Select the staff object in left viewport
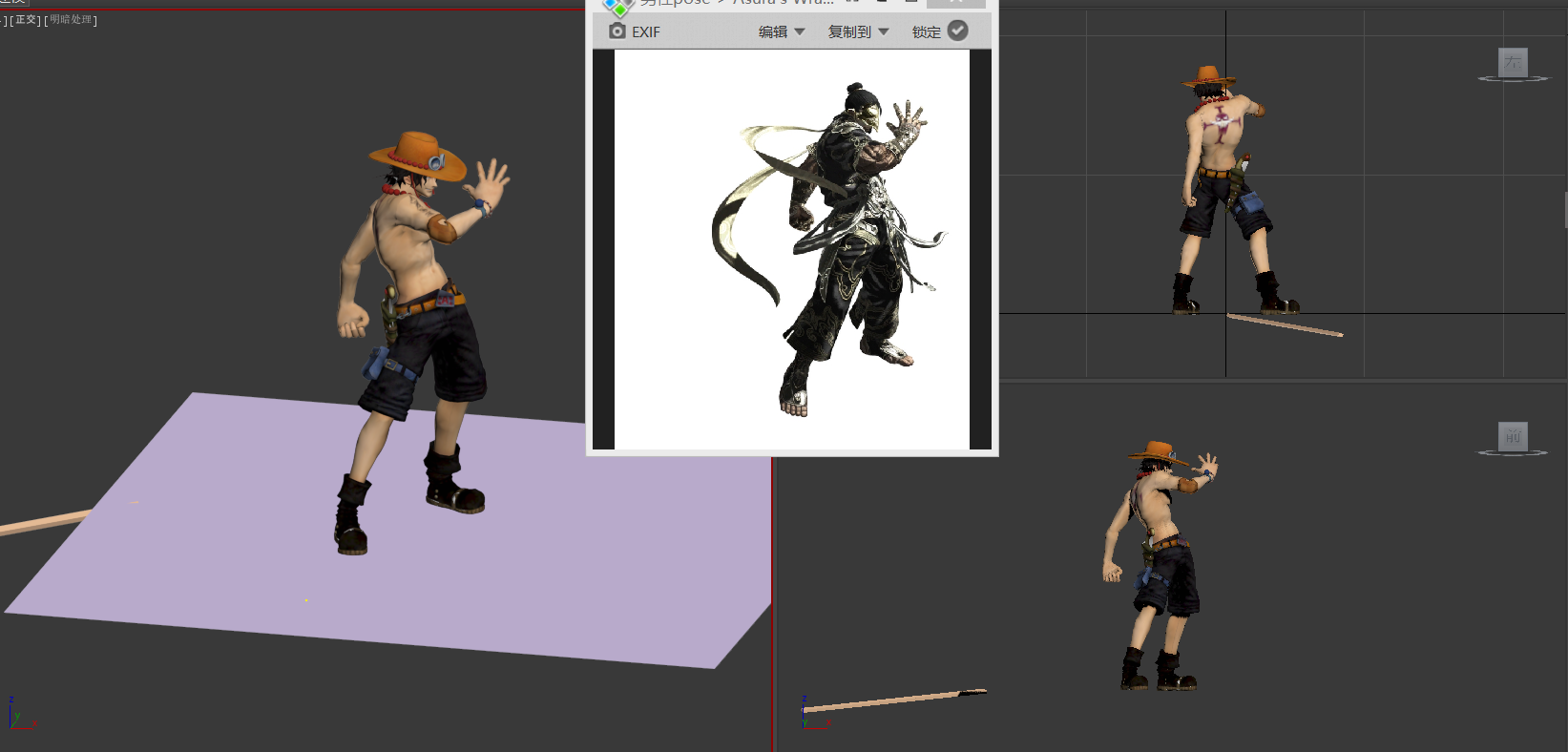Viewport: 1568px width, 752px height. 1285,324
